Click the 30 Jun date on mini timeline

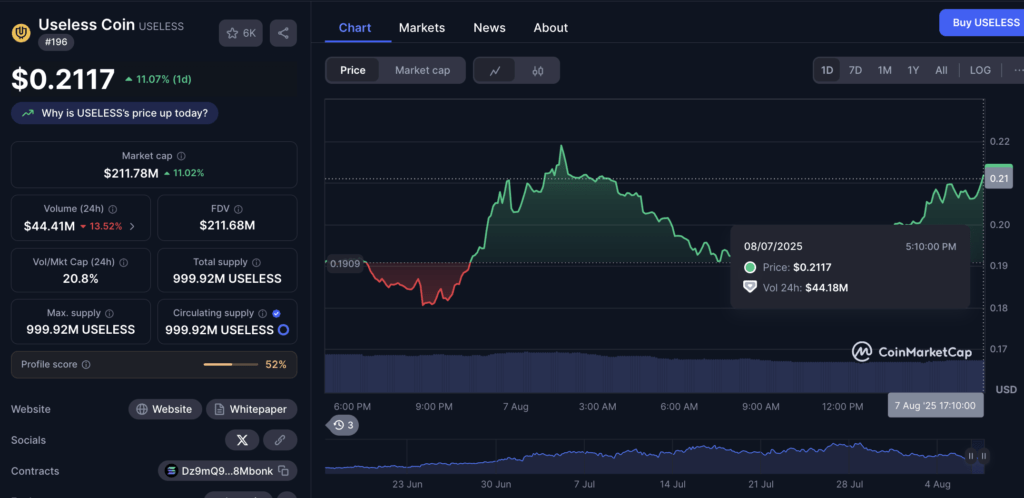click(496, 485)
